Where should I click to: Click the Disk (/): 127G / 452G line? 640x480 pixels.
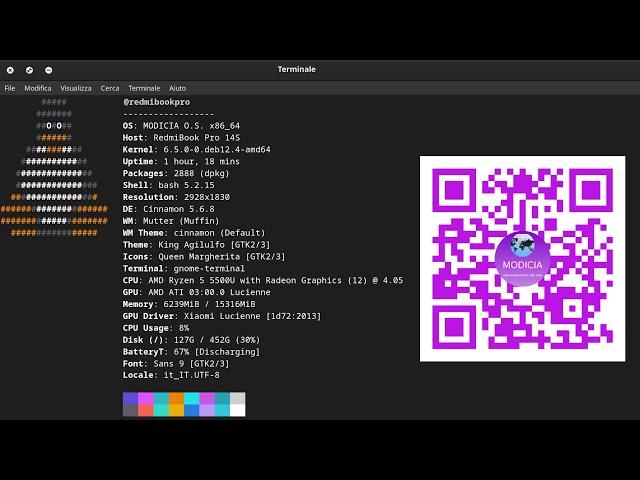click(191, 340)
